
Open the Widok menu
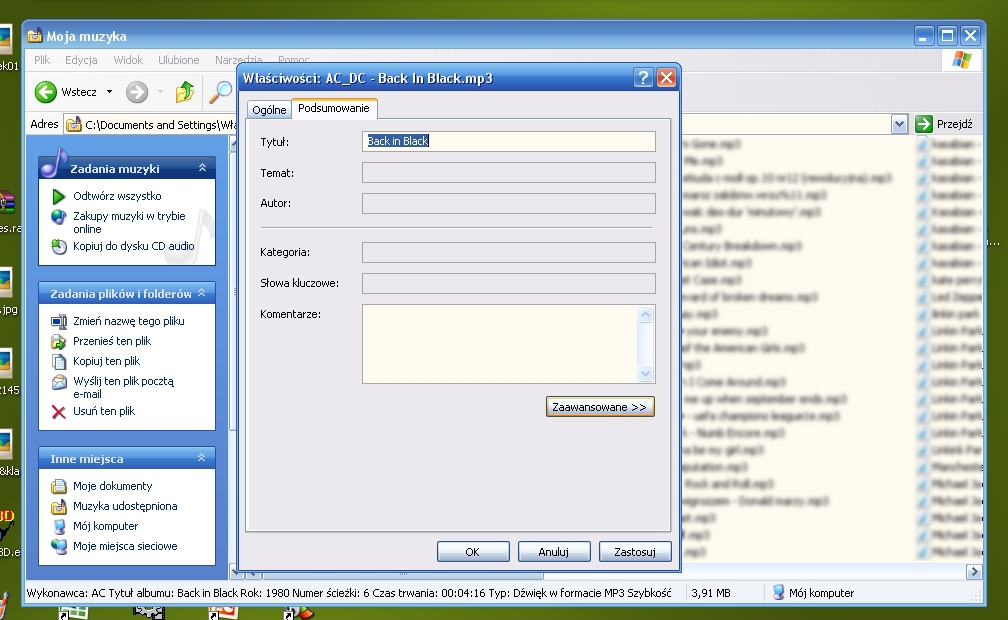coord(128,60)
